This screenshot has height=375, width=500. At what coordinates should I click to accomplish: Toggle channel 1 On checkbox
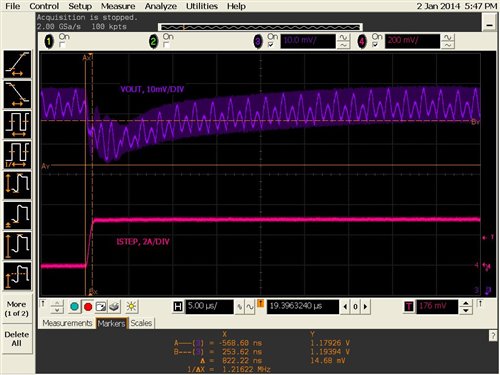click(x=62, y=45)
